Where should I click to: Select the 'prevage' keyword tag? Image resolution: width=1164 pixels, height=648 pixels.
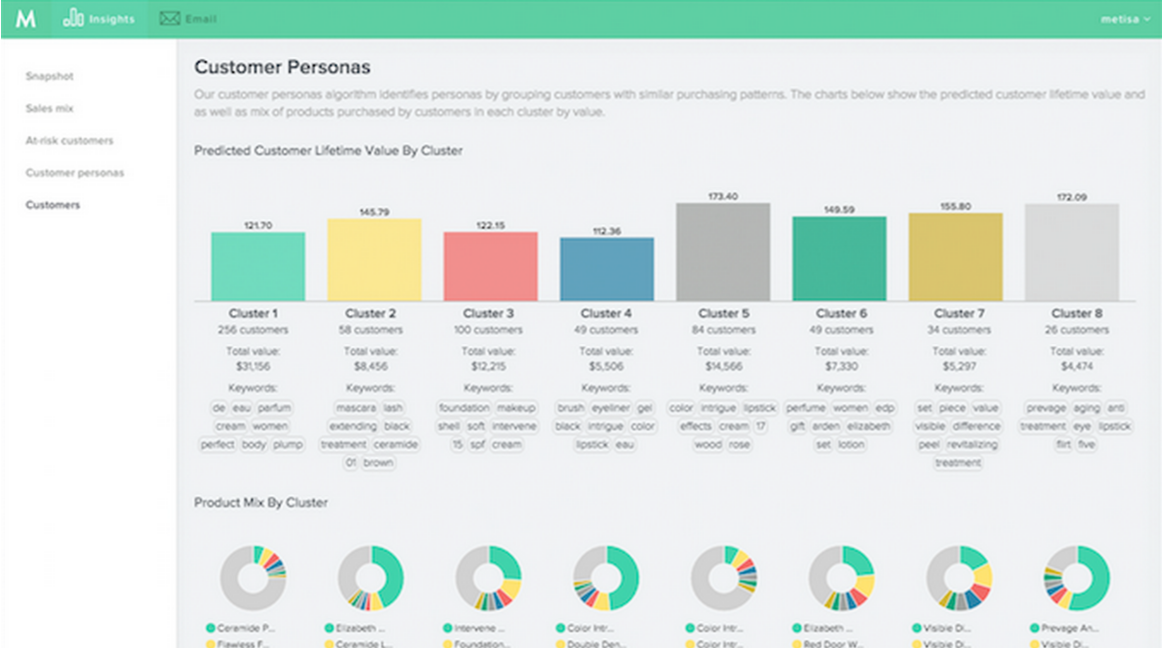pos(1047,408)
